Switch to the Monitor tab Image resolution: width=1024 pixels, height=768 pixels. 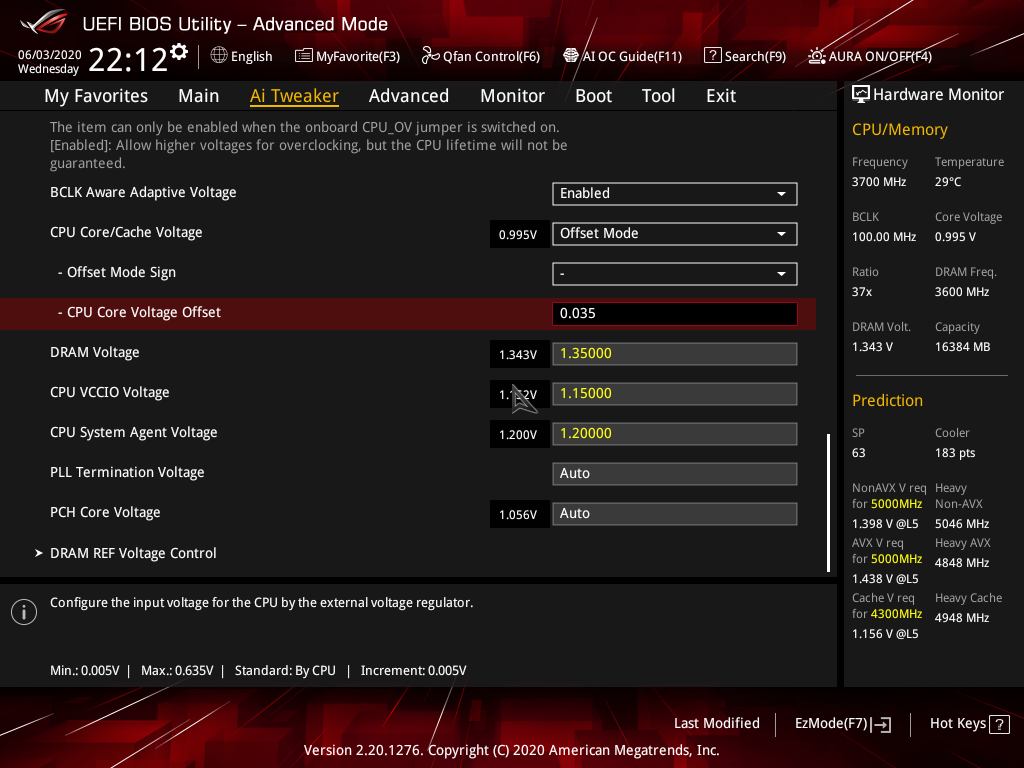[512, 95]
